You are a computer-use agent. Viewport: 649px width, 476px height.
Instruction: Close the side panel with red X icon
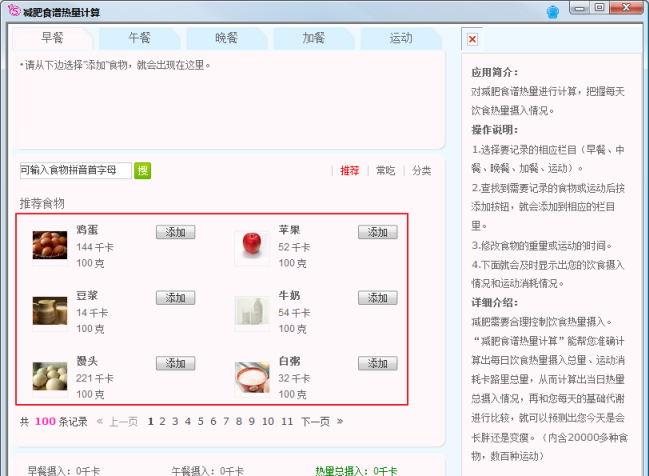[x=472, y=39]
